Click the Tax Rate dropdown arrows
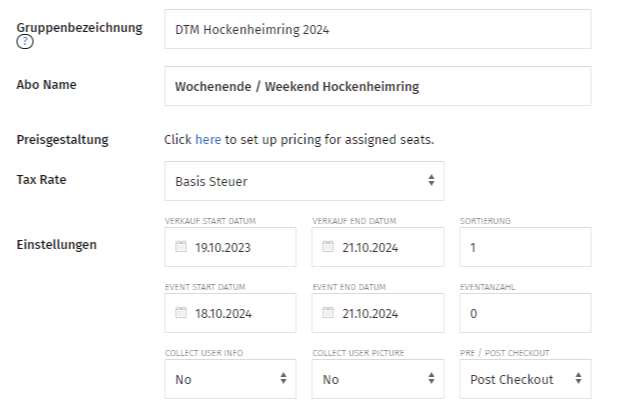Image resolution: width=621 pixels, height=414 pixels. 431,181
